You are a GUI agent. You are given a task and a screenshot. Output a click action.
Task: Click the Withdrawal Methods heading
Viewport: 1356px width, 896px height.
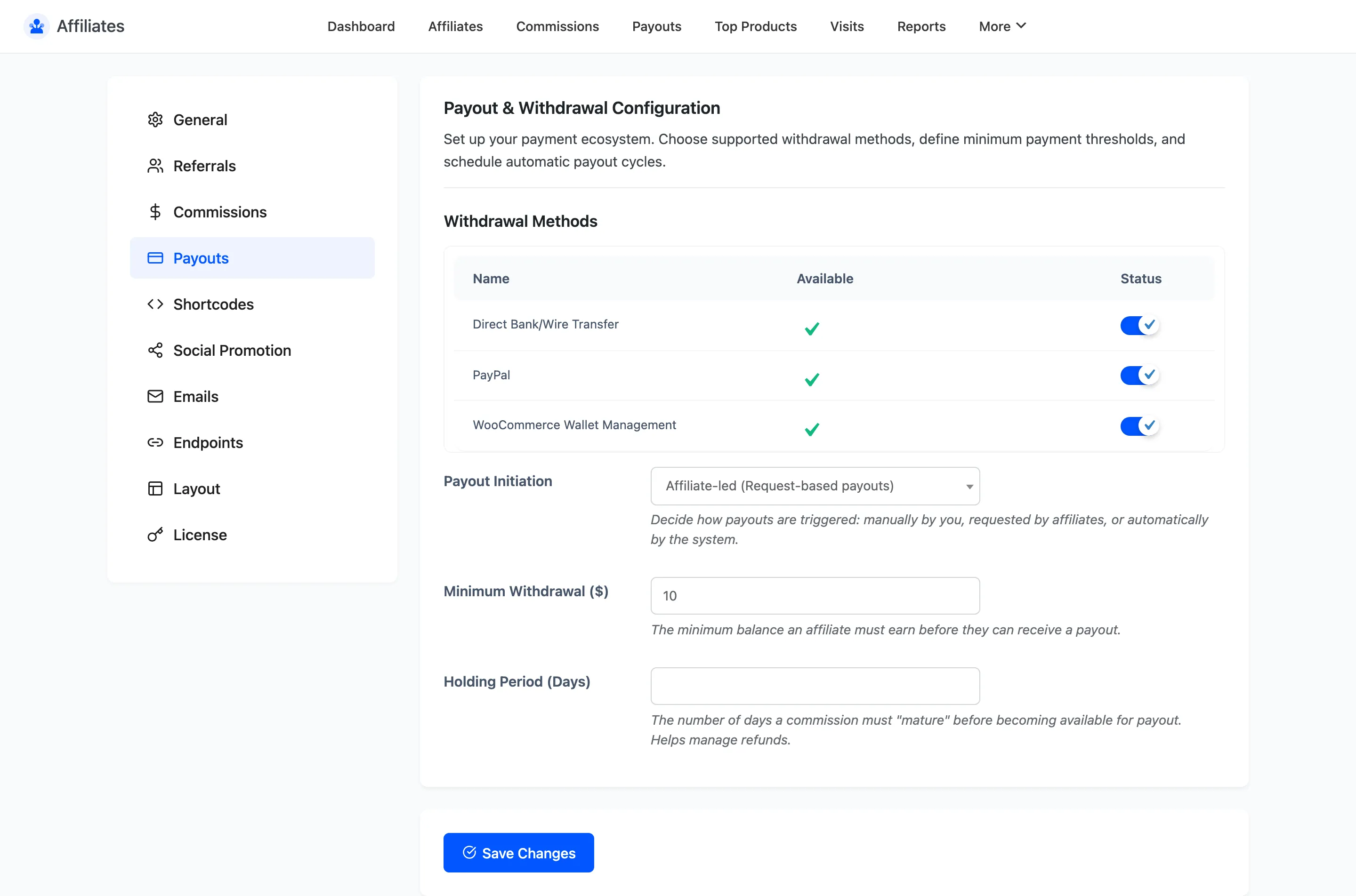(520, 221)
